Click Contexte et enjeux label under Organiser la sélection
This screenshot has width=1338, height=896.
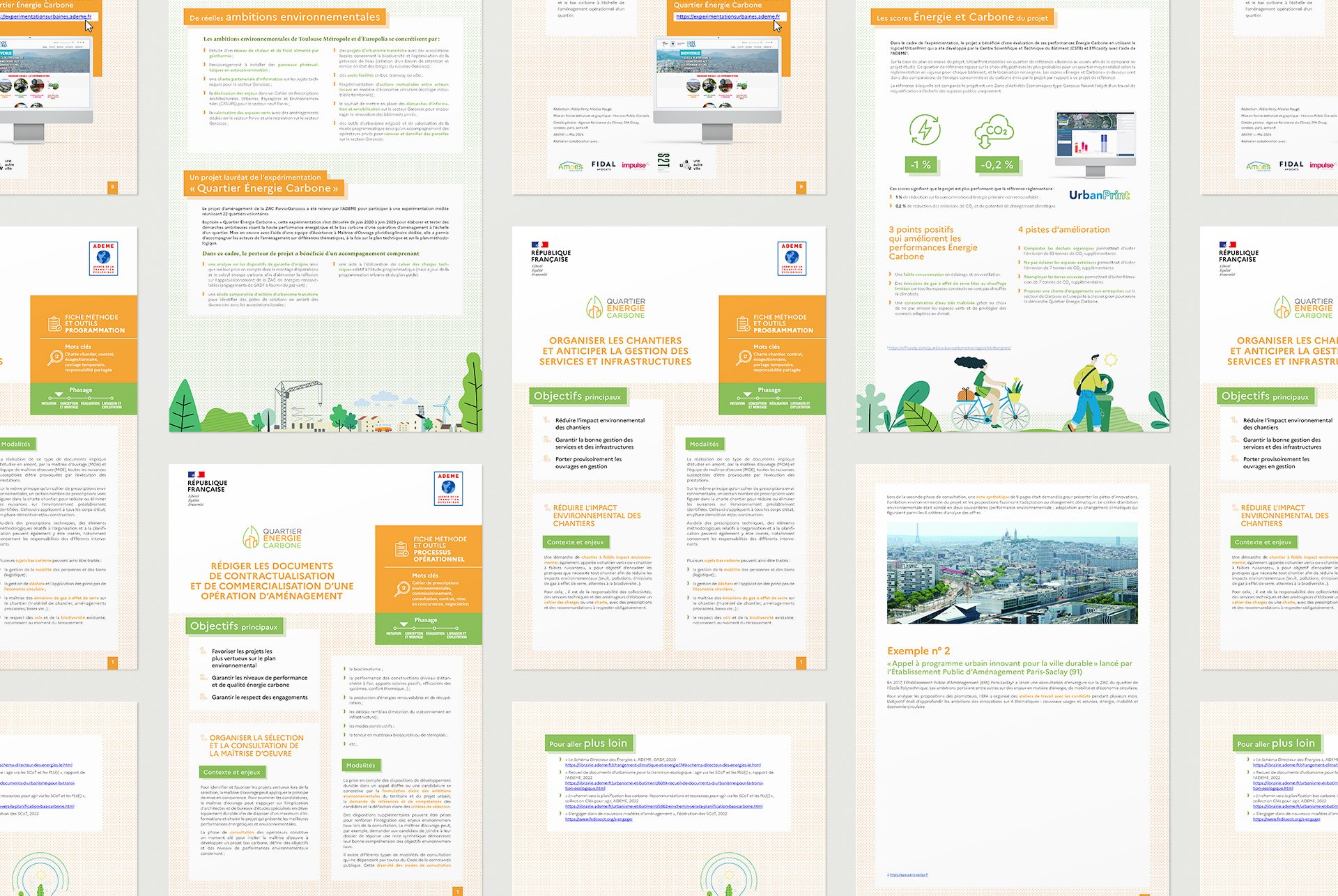pos(231,772)
